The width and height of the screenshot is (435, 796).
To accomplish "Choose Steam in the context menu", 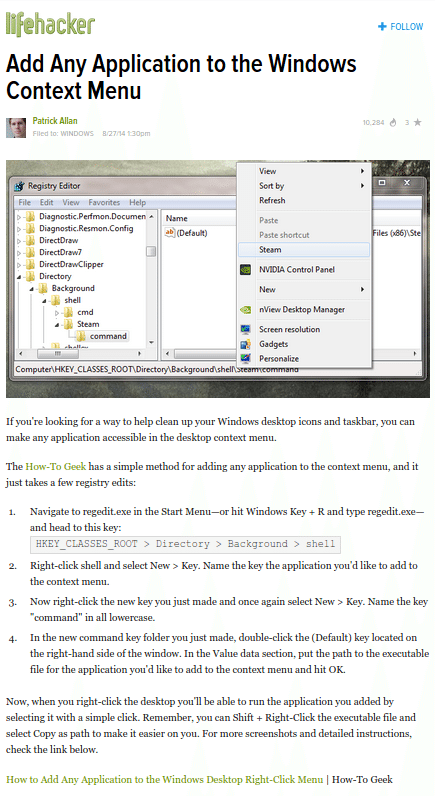I will (304, 250).
